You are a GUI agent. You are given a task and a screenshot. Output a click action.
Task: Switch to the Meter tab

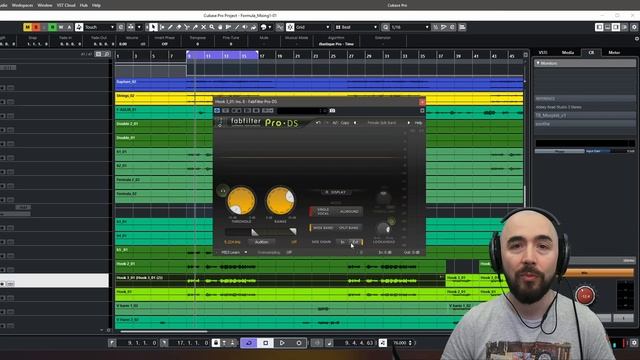click(614, 53)
